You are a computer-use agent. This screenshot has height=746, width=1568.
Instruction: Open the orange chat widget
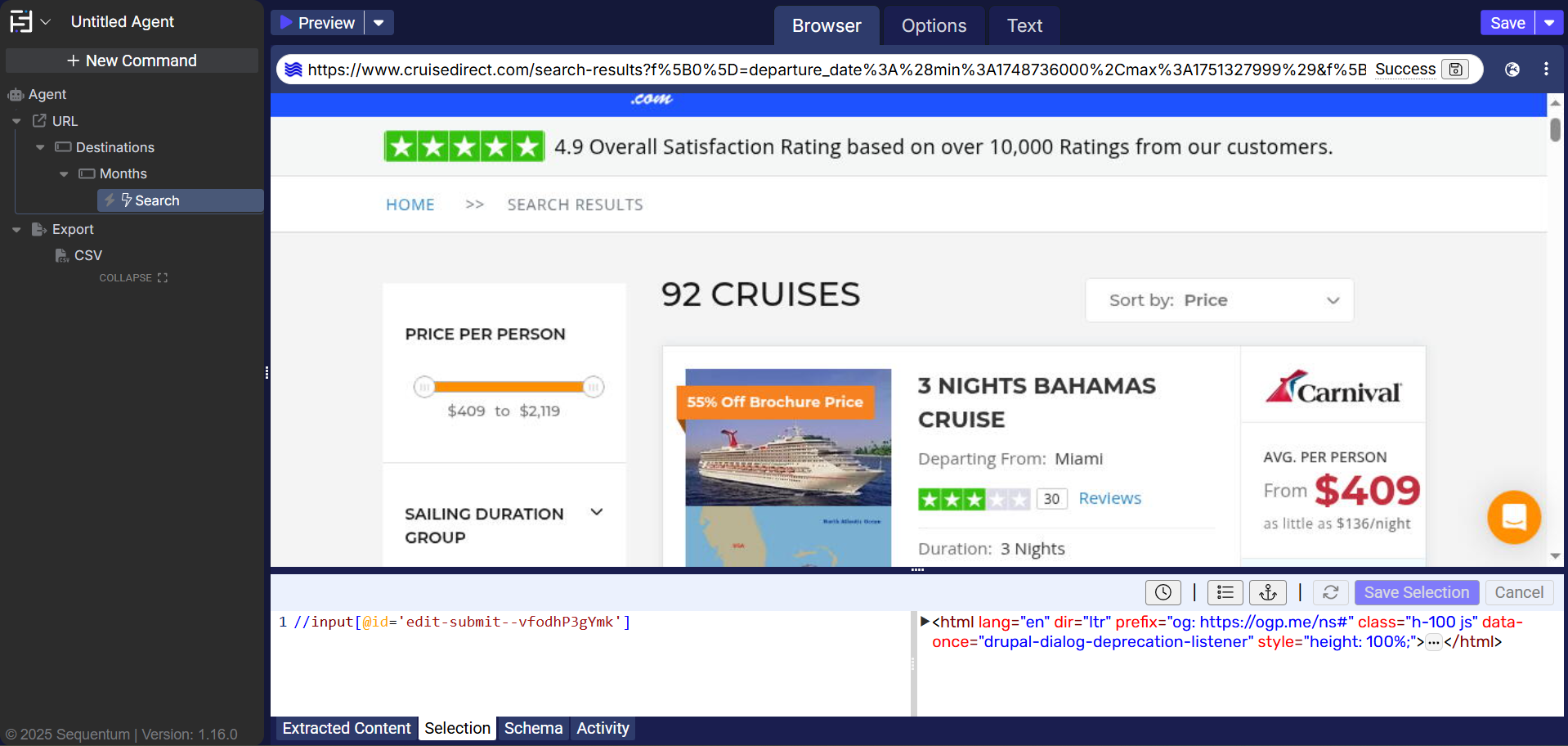pyautogui.click(x=1513, y=517)
